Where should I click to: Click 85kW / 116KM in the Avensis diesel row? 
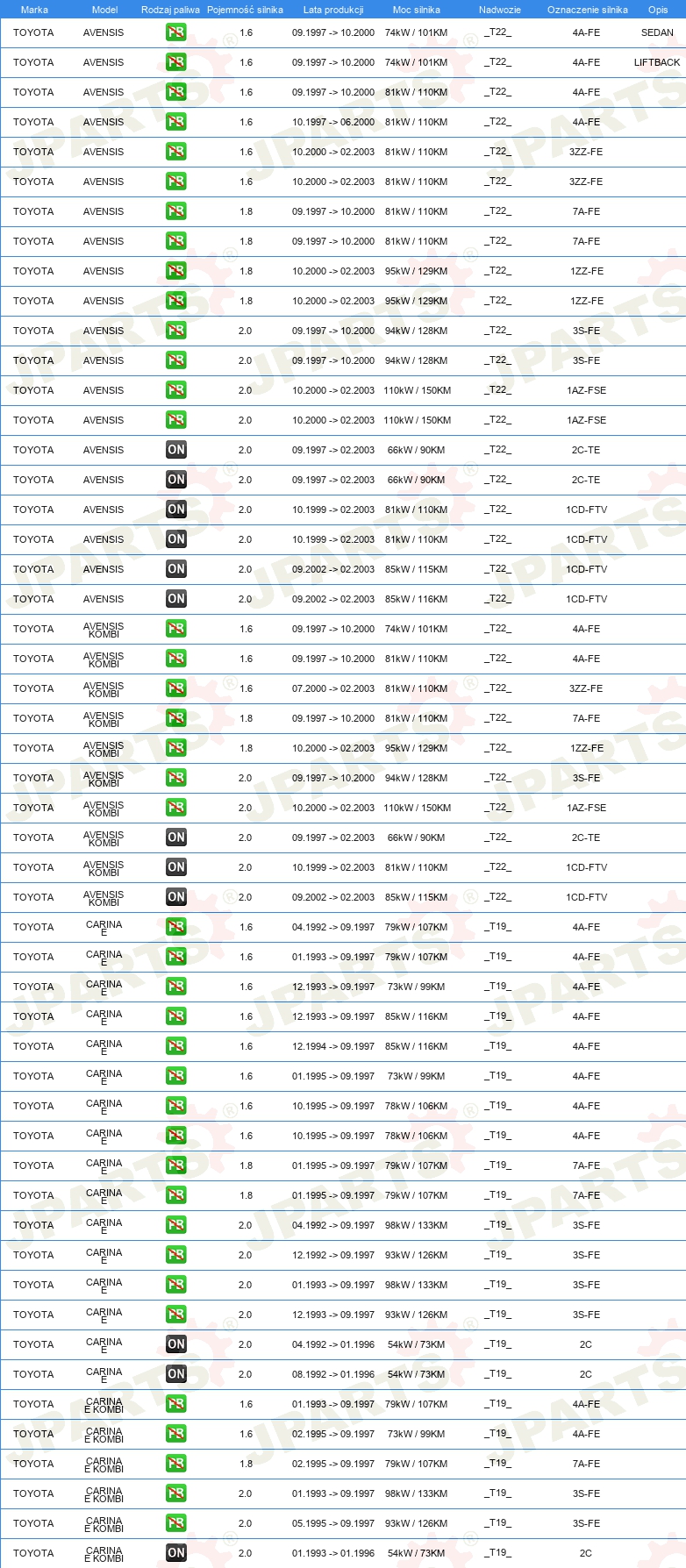coord(417,599)
